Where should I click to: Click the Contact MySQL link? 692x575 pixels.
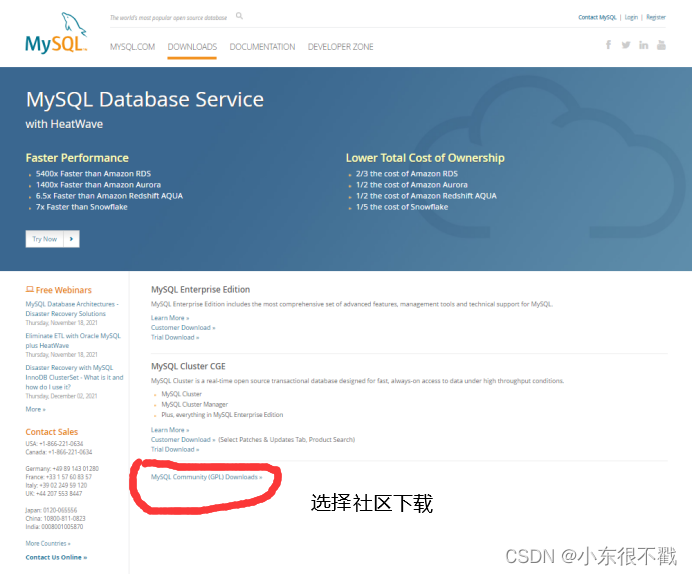[x=597, y=17]
